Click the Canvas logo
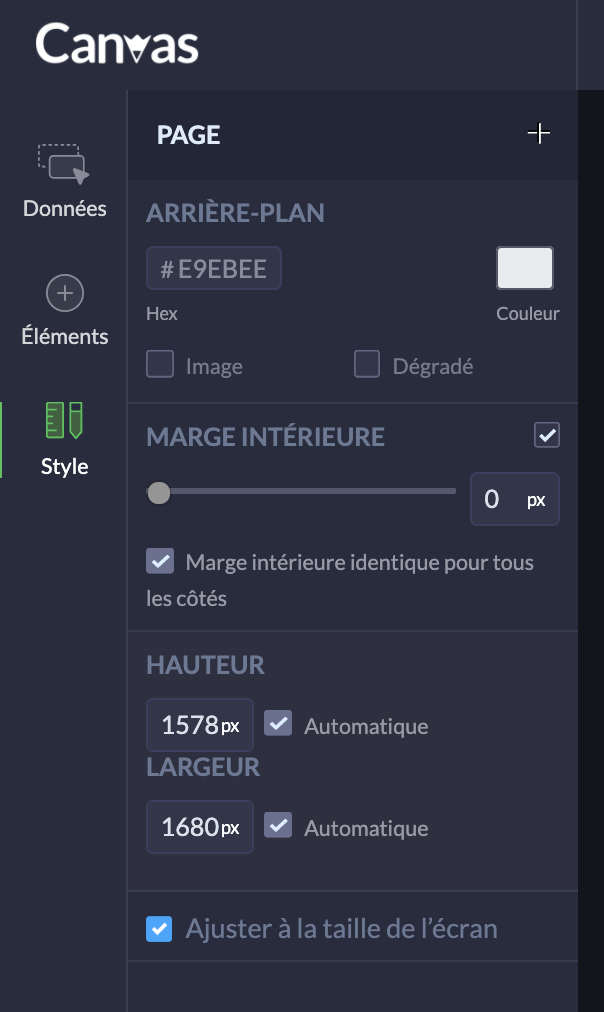Screen dimensions: 604x1012 [117, 45]
